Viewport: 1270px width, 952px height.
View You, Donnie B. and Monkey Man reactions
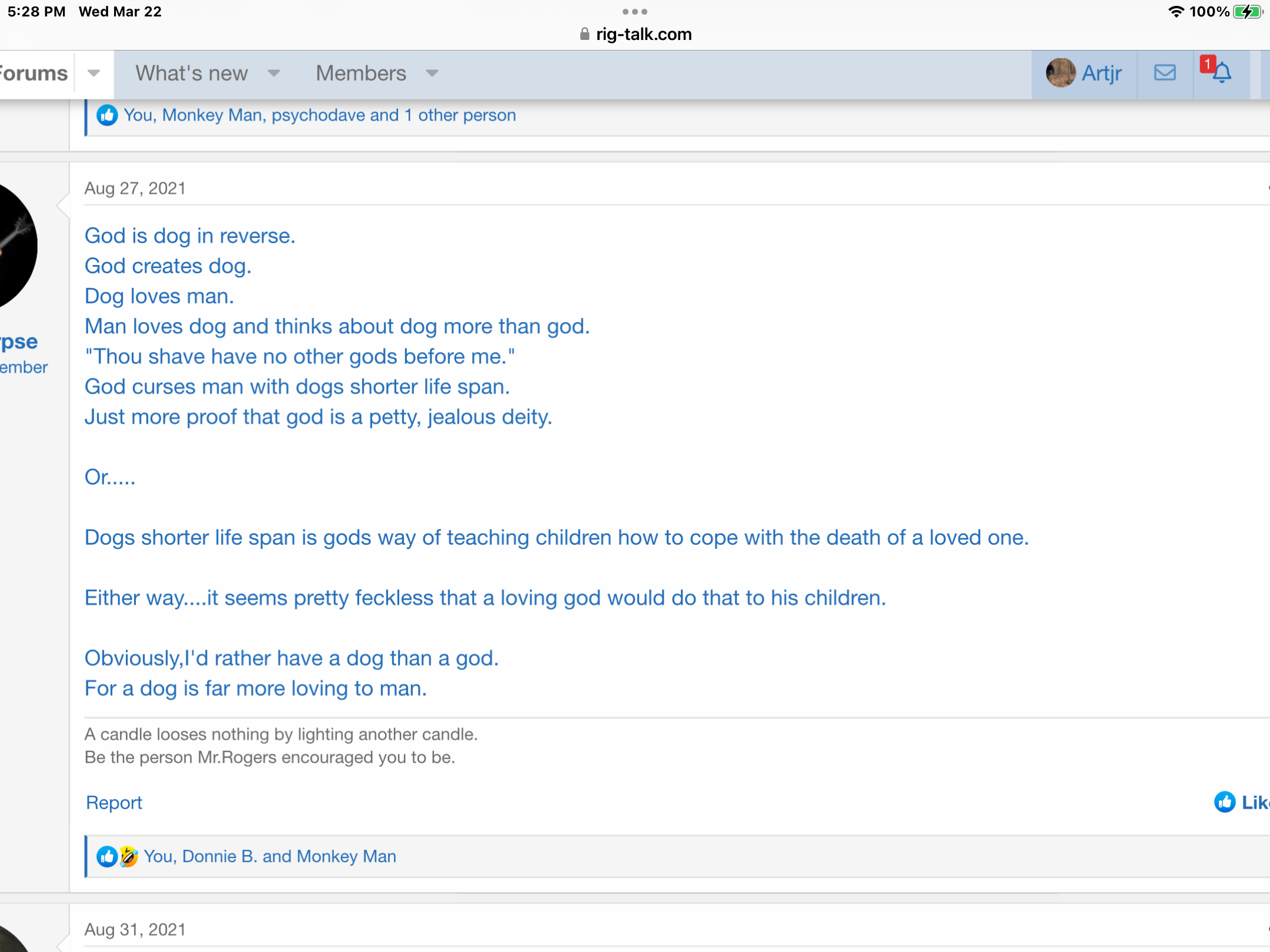tap(270, 856)
